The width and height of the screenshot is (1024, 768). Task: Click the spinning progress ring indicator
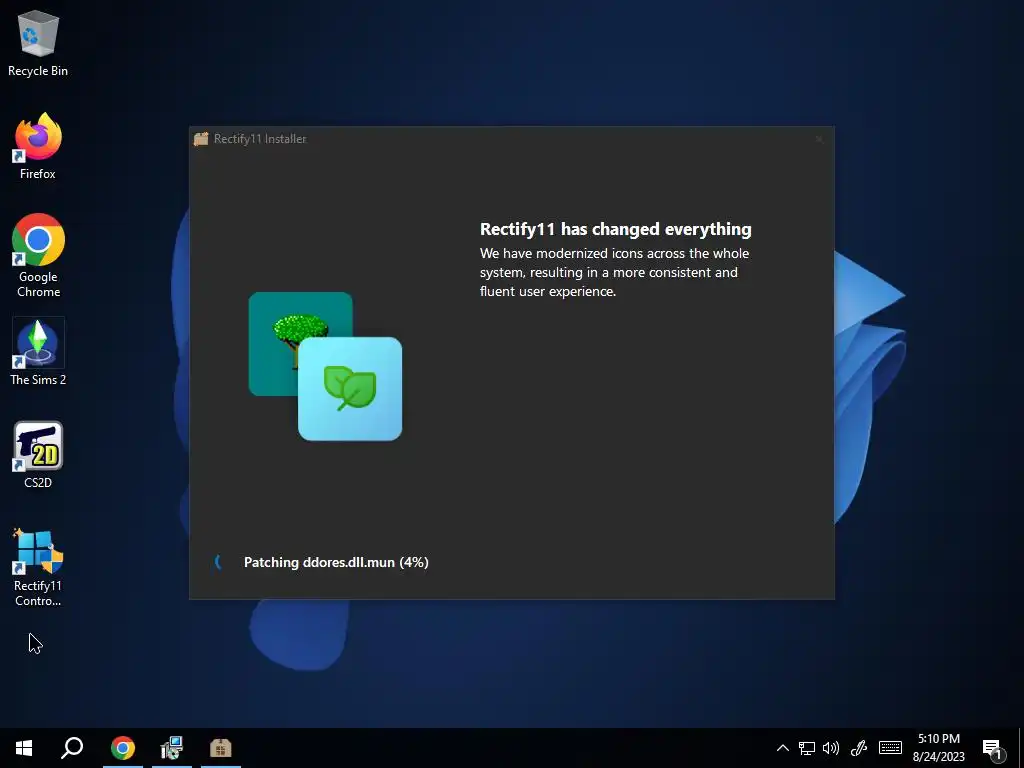point(219,562)
